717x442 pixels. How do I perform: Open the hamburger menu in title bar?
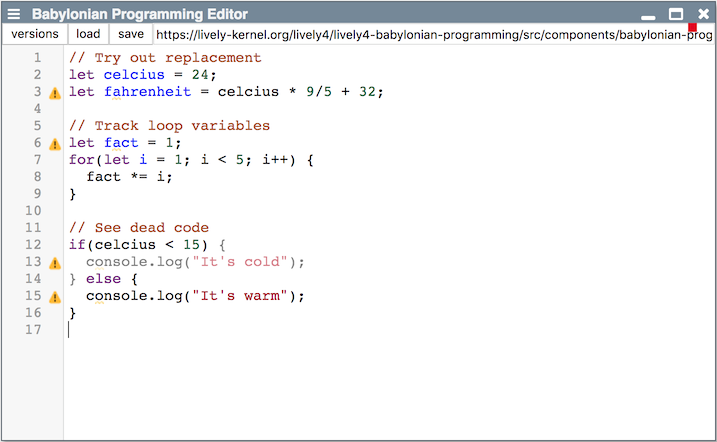point(14,14)
